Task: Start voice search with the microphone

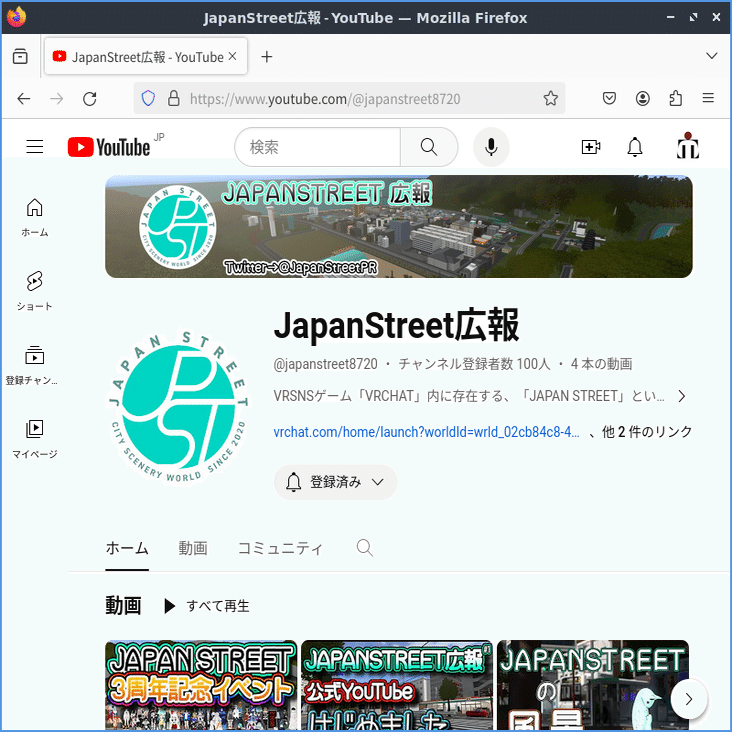Action: [491, 147]
